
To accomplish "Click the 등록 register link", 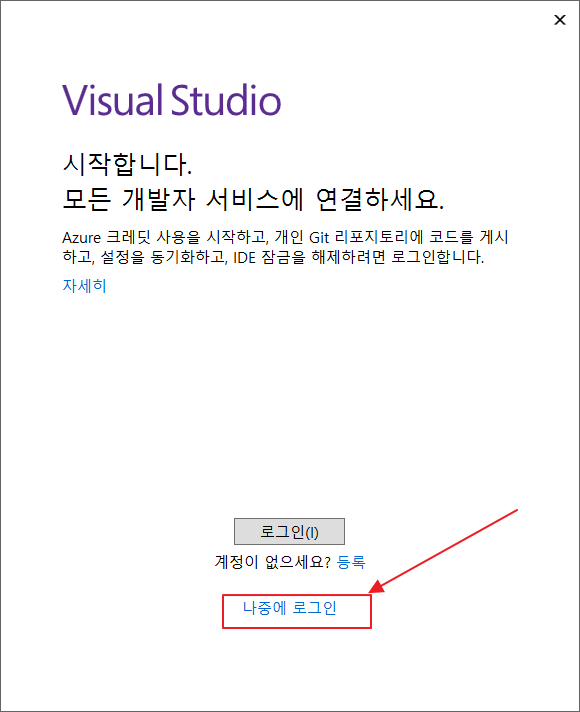I will point(351,562).
